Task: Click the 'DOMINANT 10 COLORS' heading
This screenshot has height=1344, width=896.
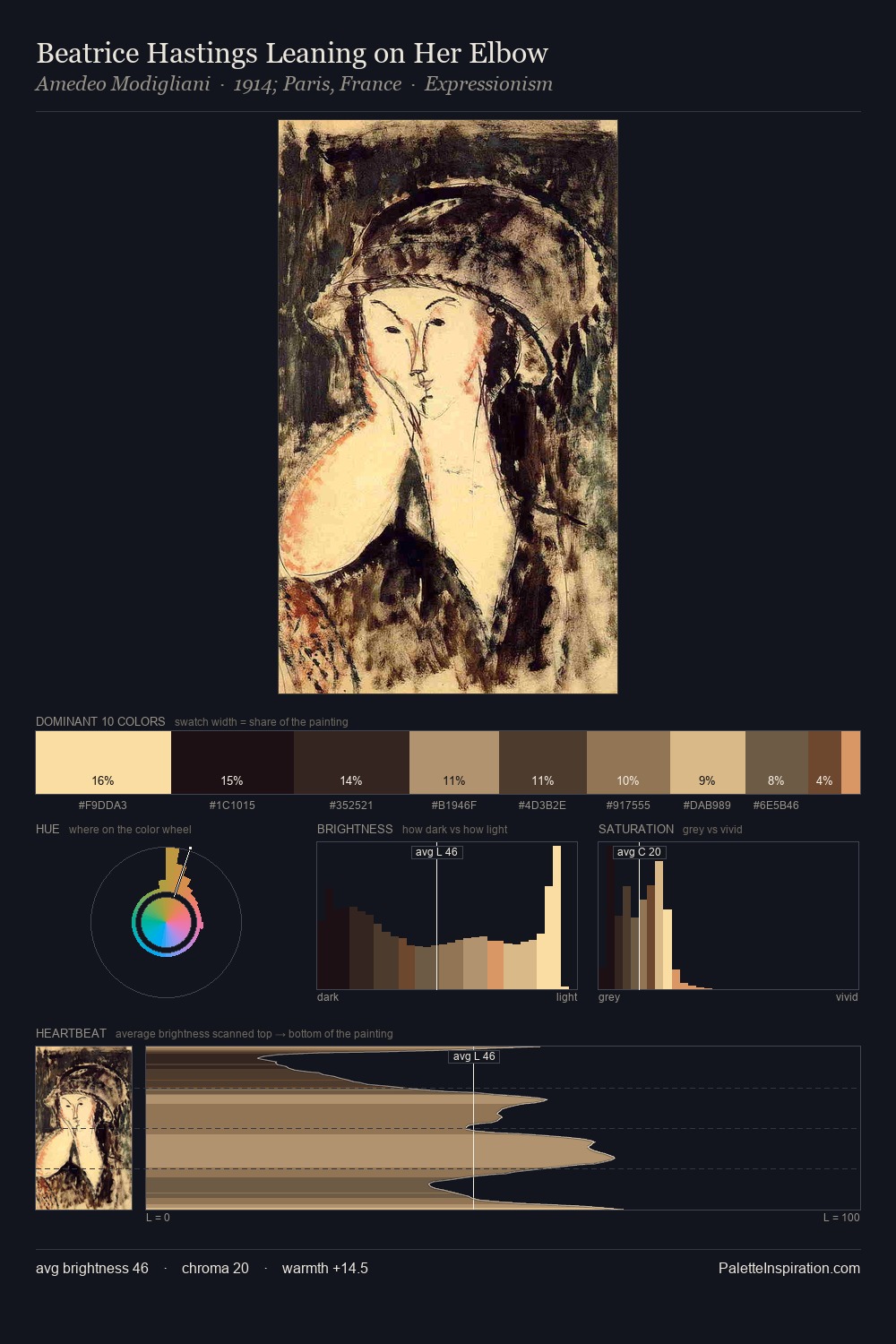Action: tap(100, 721)
